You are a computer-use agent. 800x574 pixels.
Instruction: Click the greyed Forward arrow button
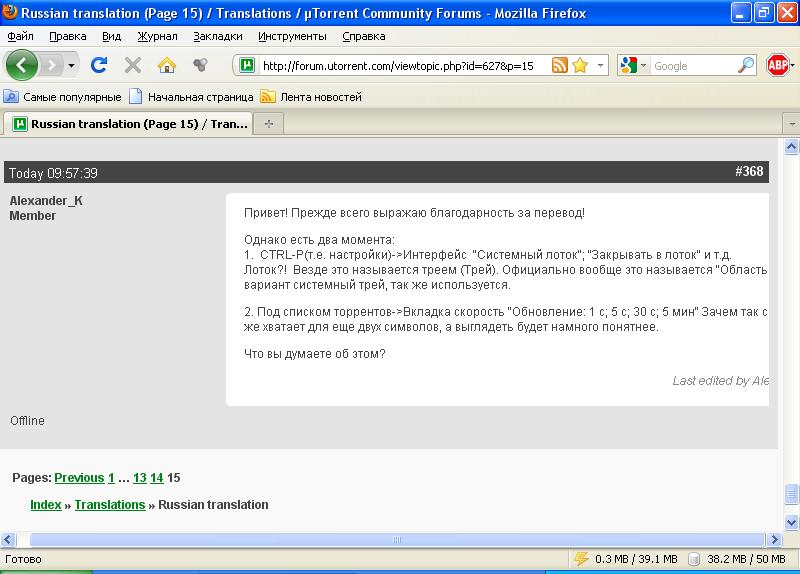[x=51, y=65]
